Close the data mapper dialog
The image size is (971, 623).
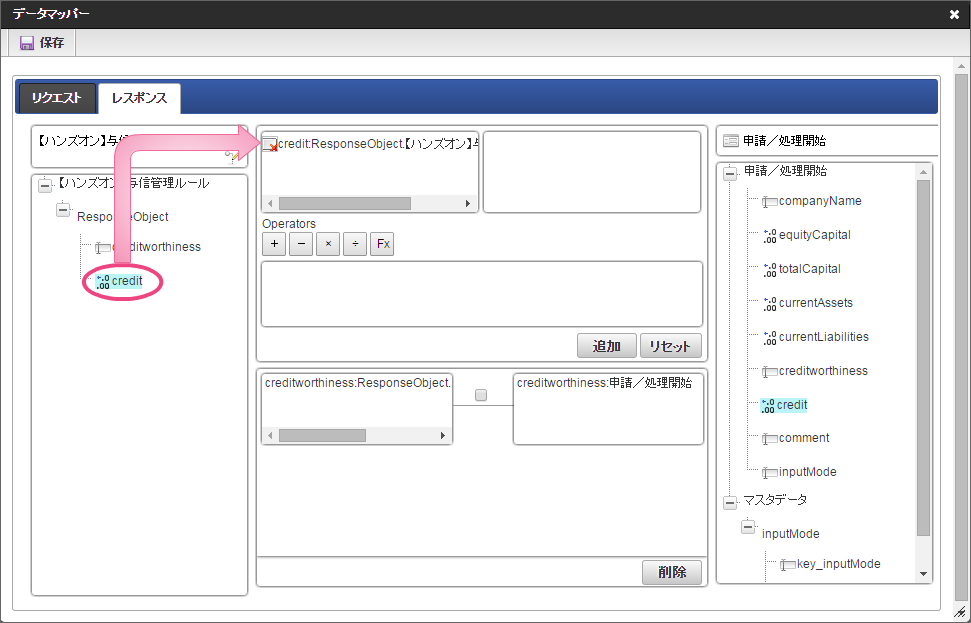point(954,14)
